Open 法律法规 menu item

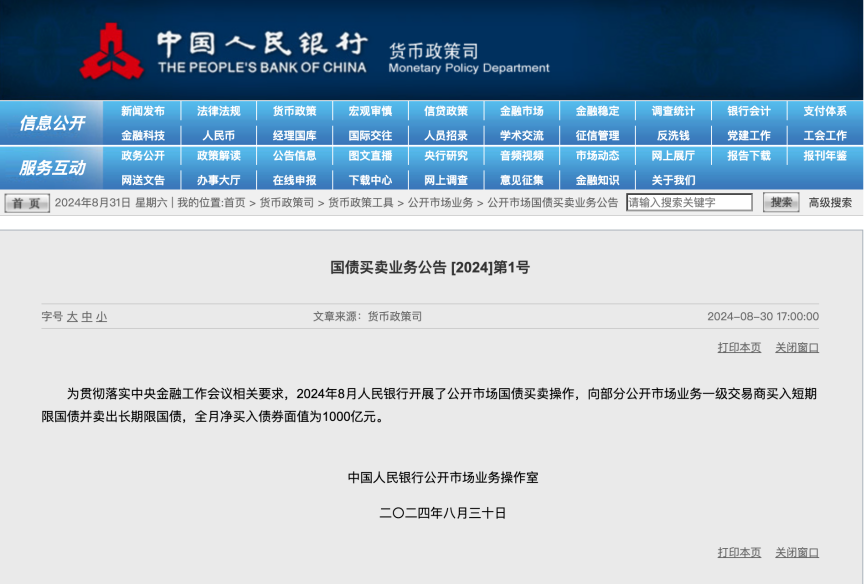(x=219, y=111)
